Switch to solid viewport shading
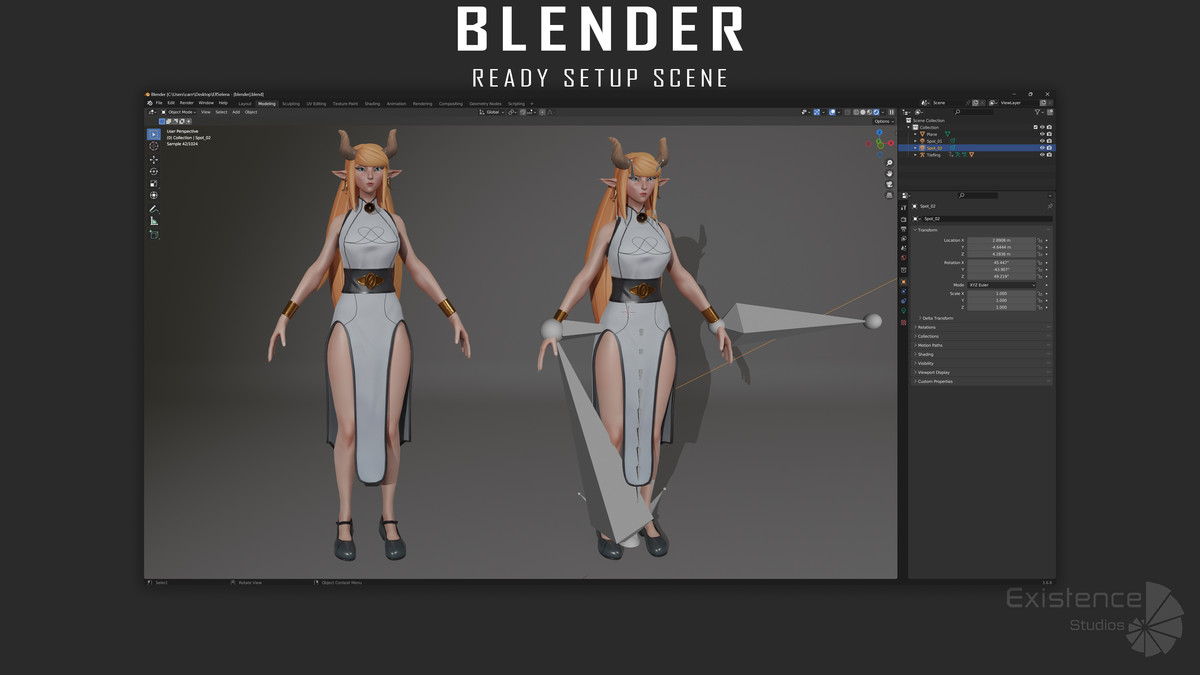Image resolution: width=1200 pixels, height=675 pixels. point(863,112)
